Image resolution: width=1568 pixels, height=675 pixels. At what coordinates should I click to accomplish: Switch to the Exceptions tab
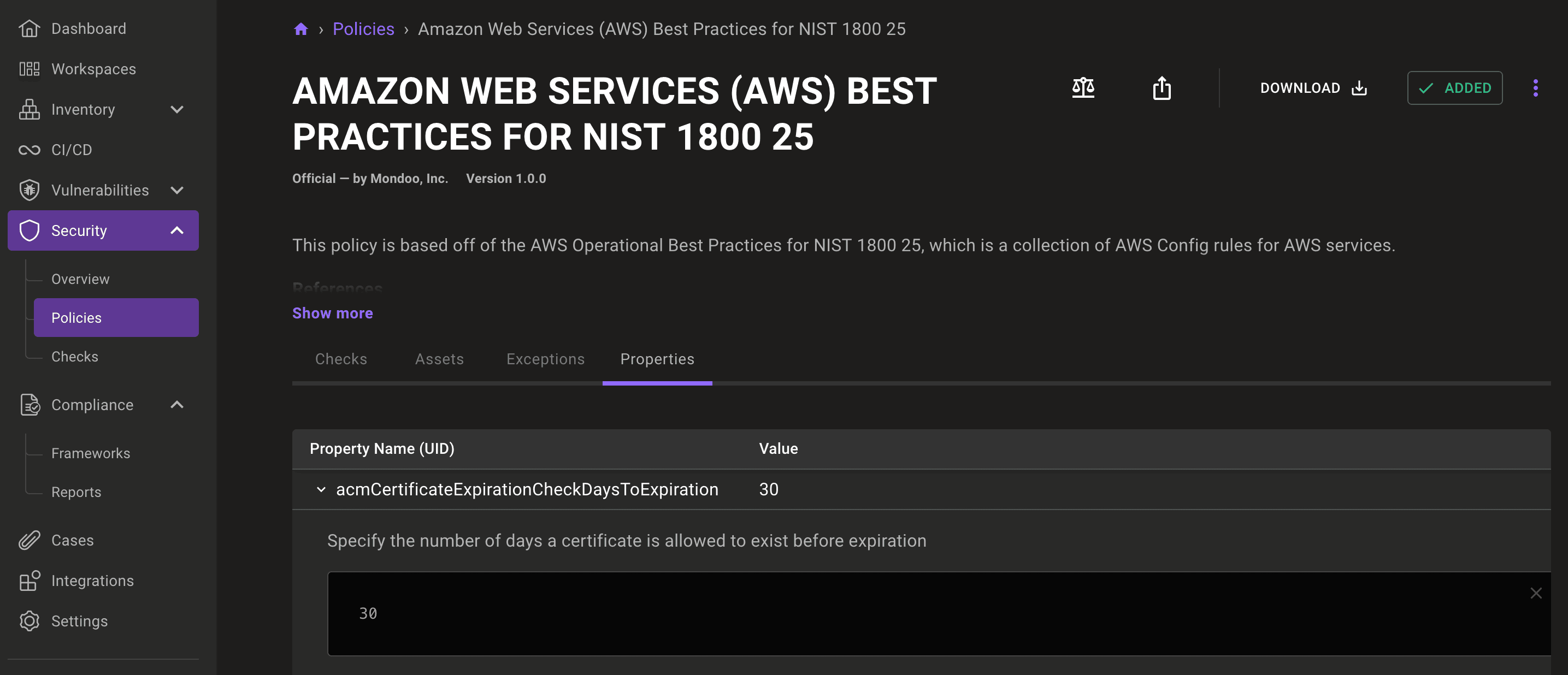545,359
